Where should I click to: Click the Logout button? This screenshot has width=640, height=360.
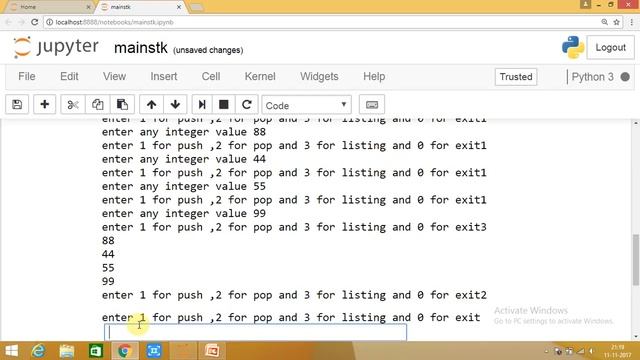pyautogui.click(x=610, y=47)
